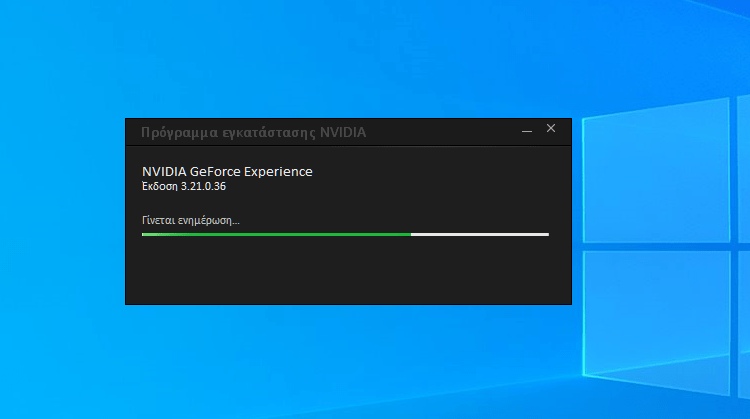Close the NVIDIA installer window
This screenshot has height=419, width=750.
pos(551,128)
